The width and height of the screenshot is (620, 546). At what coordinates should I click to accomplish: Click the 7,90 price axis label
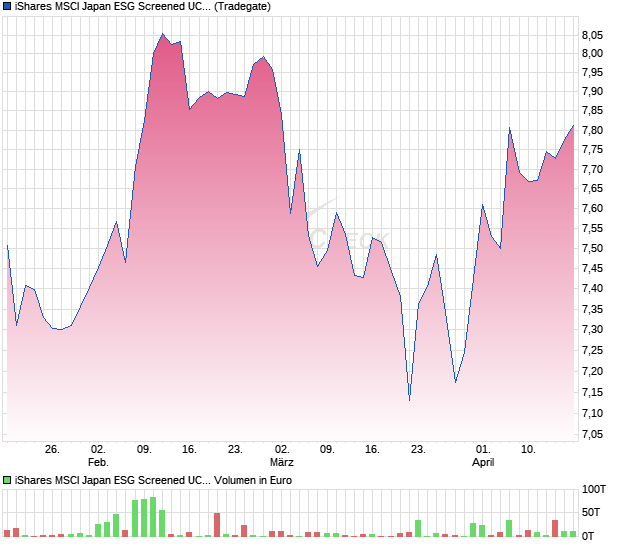click(x=592, y=91)
